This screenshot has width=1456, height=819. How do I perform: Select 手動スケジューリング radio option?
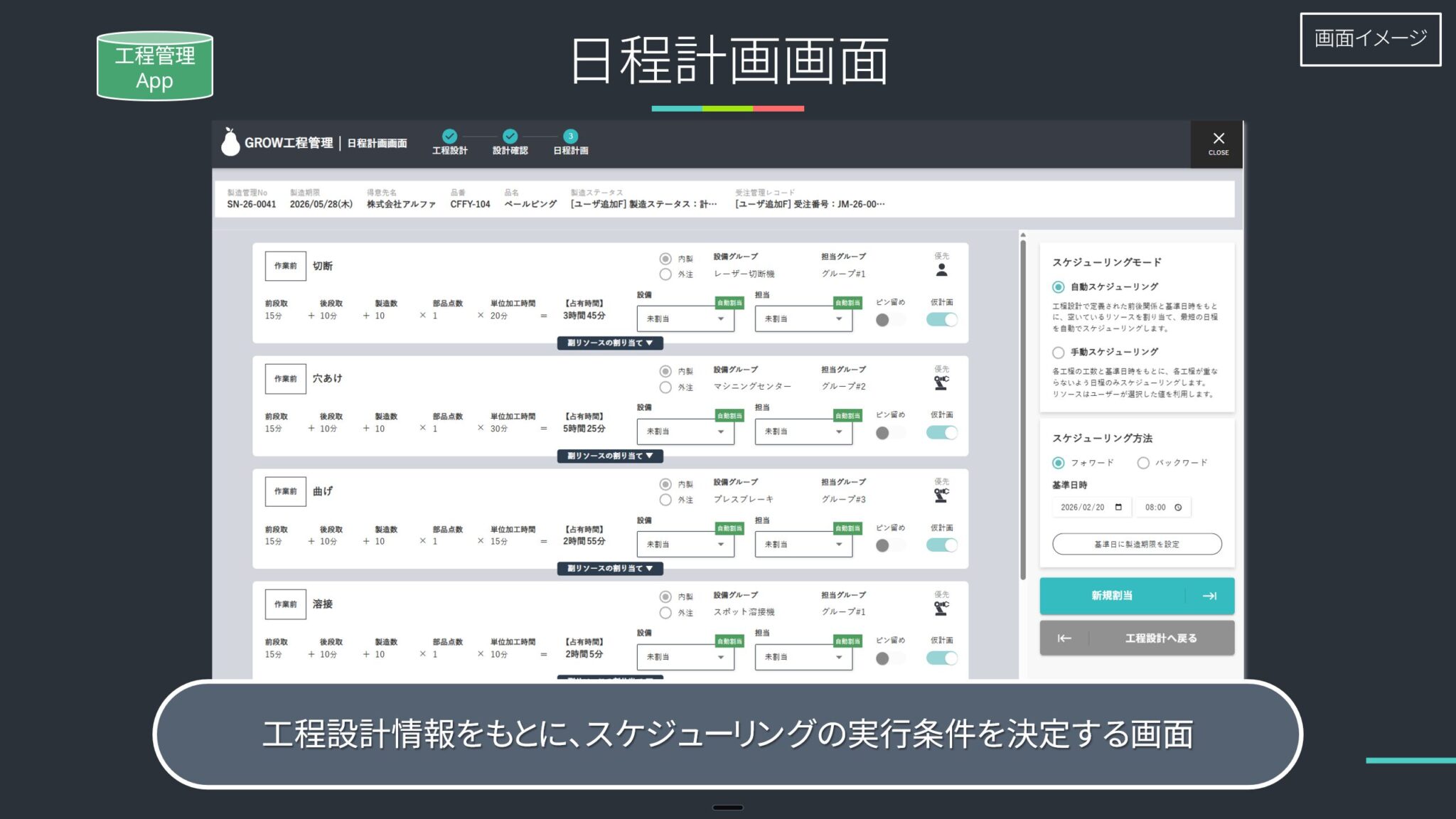(x=1058, y=352)
